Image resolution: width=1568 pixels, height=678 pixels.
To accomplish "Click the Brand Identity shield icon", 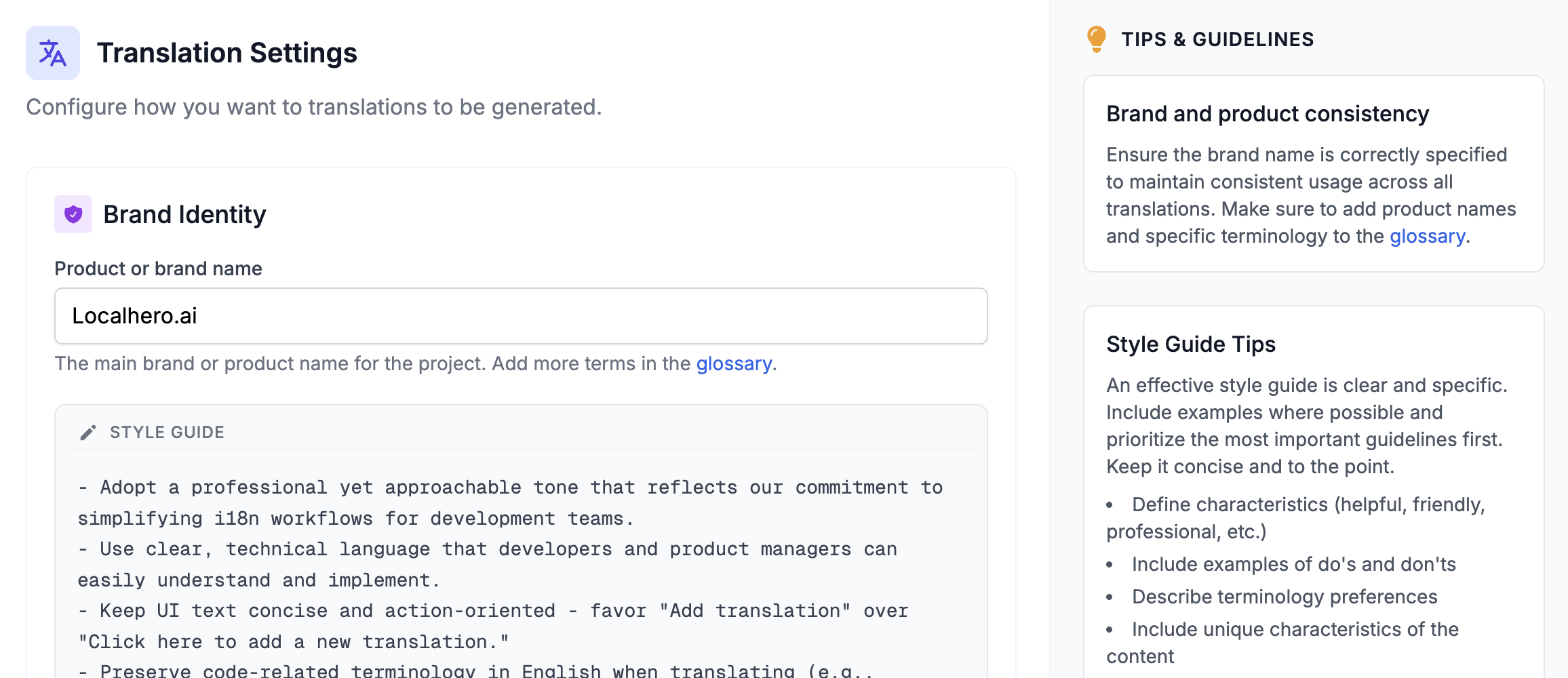I will pyautogui.click(x=73, y=214).
